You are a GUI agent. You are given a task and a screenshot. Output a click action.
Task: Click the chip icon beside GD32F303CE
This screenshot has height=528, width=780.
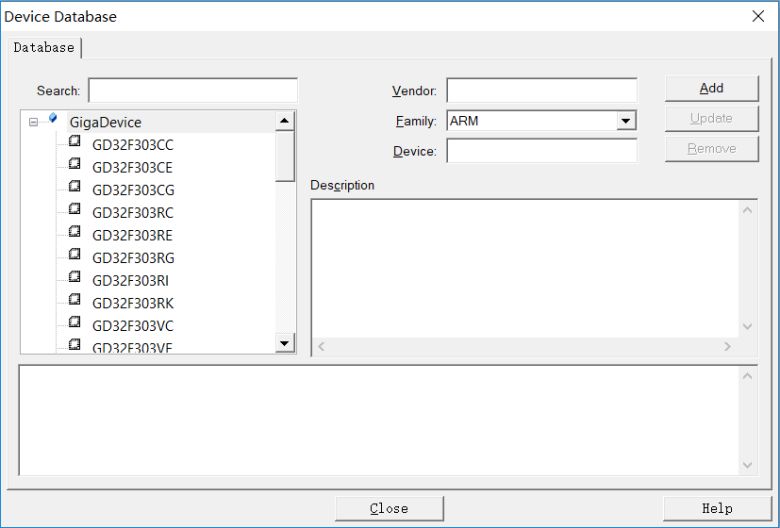75,163
